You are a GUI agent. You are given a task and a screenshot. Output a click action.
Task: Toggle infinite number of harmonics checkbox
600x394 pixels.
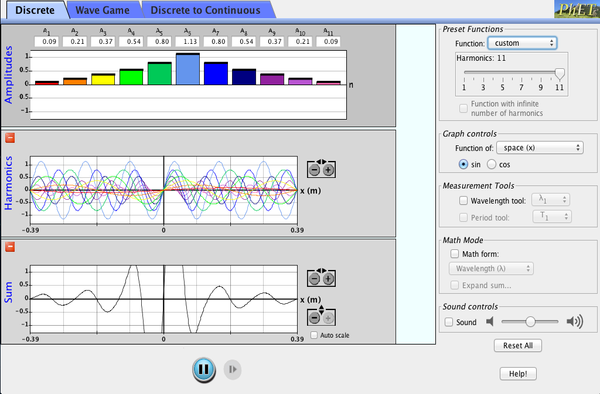[x=463, y=108]
